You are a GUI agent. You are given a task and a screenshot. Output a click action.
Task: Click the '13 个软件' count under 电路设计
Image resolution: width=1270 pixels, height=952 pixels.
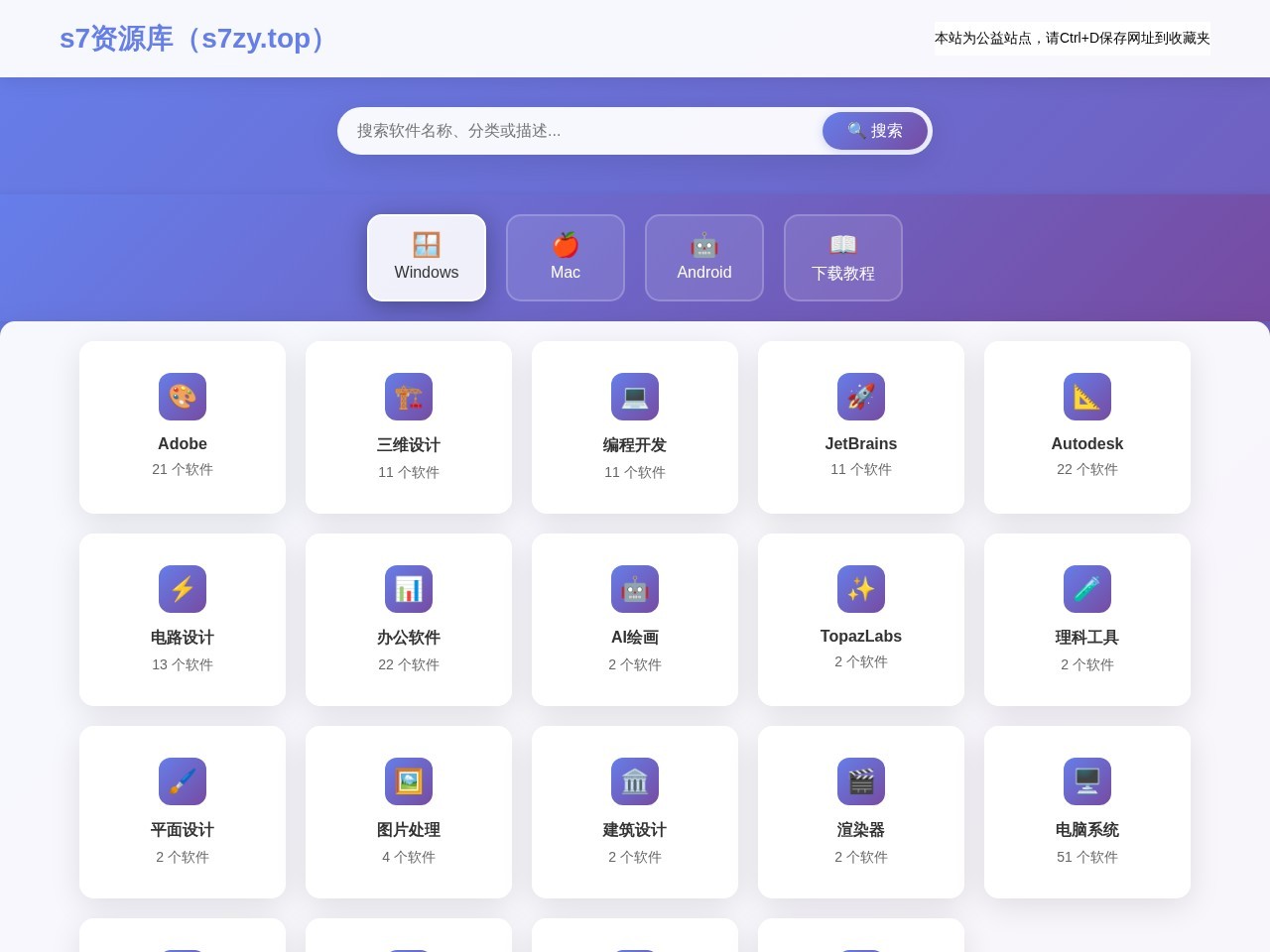[183, 664]
